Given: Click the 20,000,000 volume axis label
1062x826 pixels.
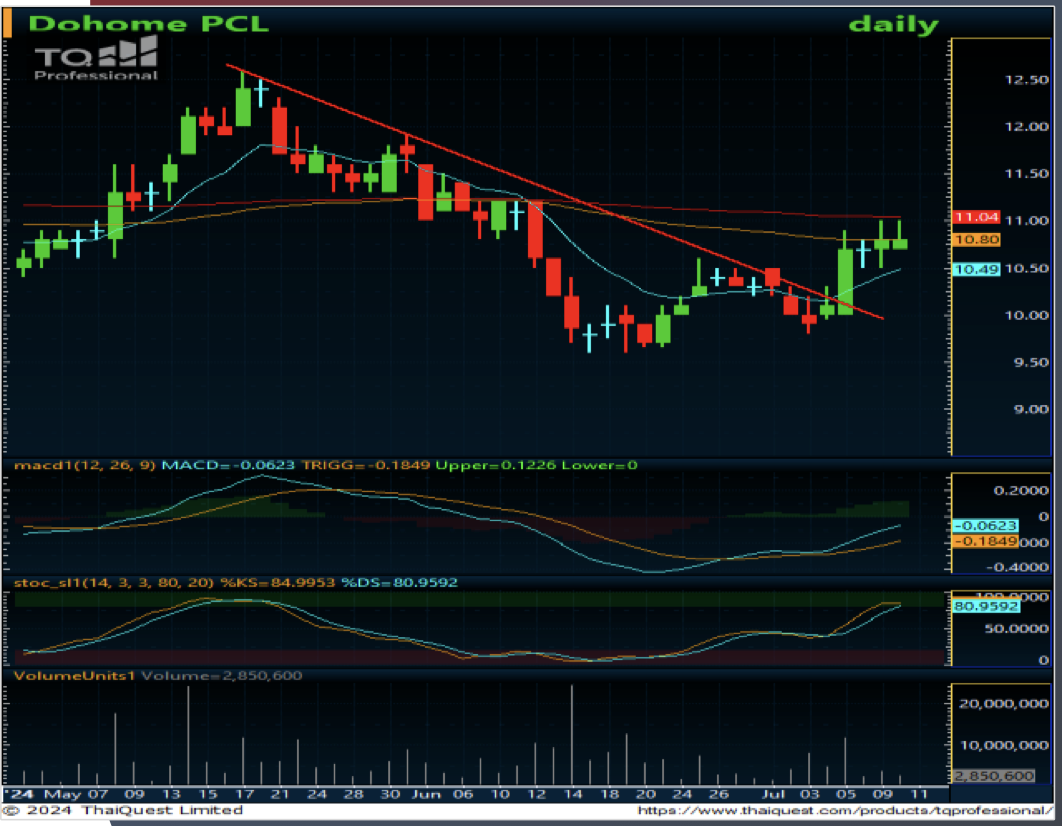Looking at the screenshot, I should tap(1004, 704).
